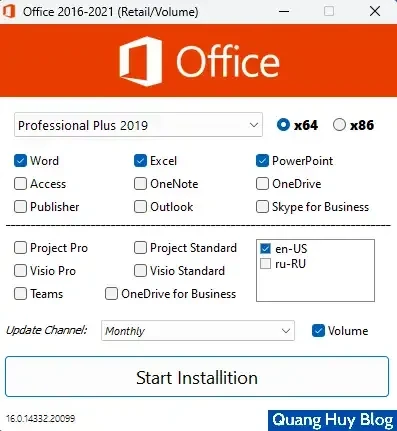The width and height of the screenshot is (397, 431).
Task: Select the x64 architecture radio button
Action: point(283,125)
